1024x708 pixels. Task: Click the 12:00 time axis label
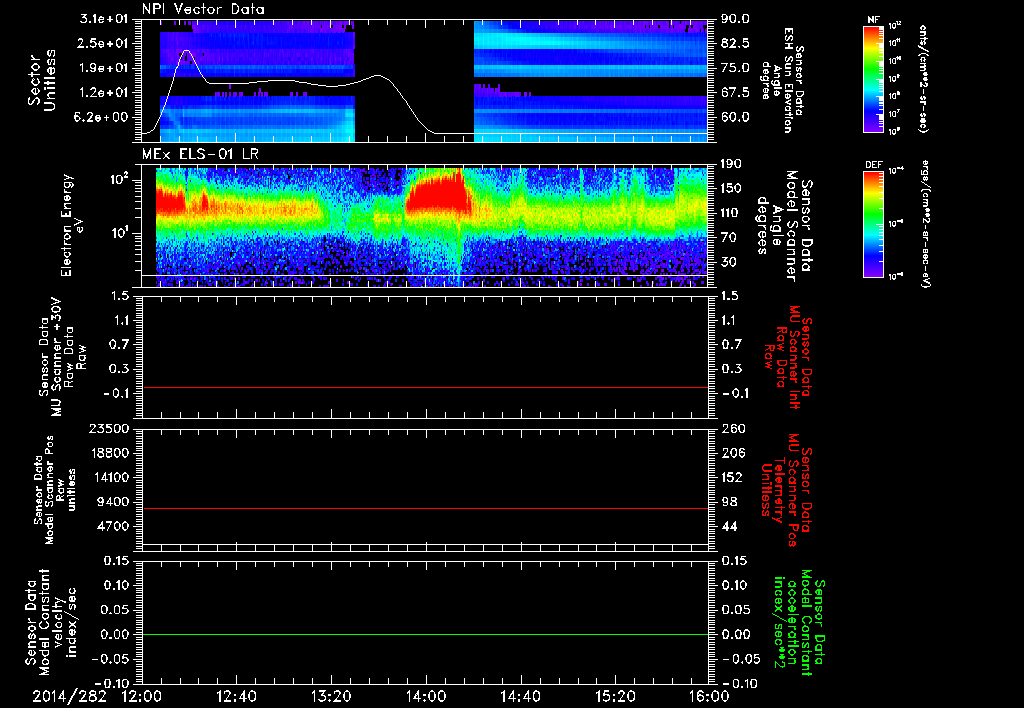click(x=142, y=696)
